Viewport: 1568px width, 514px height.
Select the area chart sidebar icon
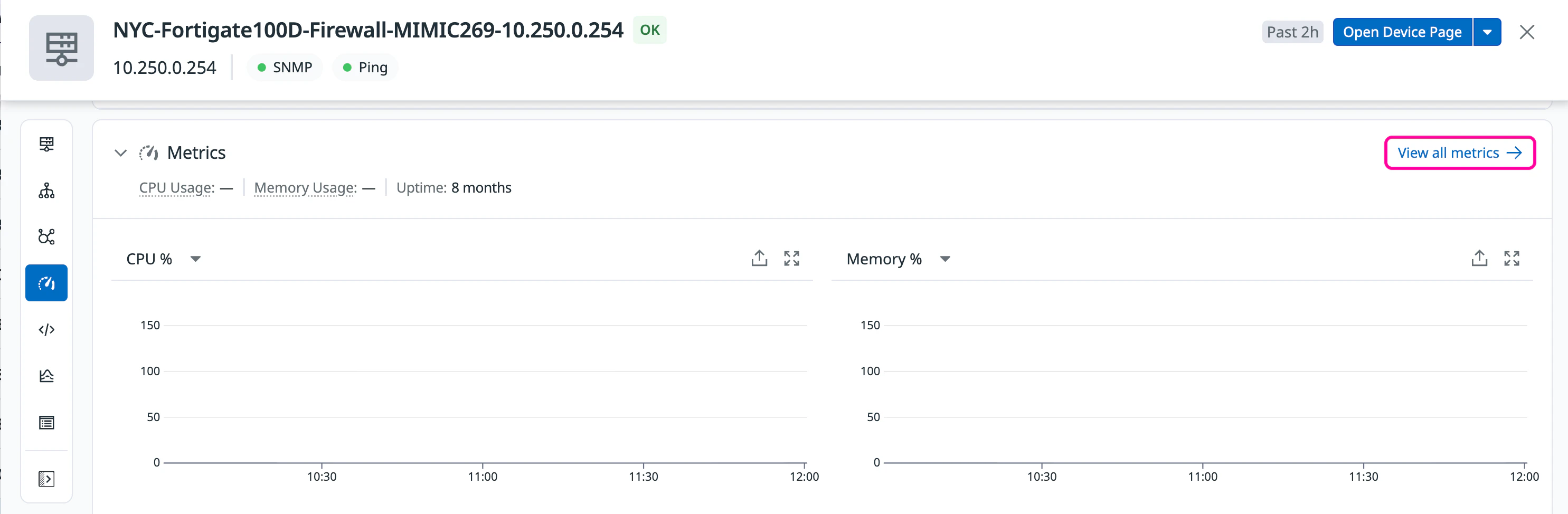point(46,376)
